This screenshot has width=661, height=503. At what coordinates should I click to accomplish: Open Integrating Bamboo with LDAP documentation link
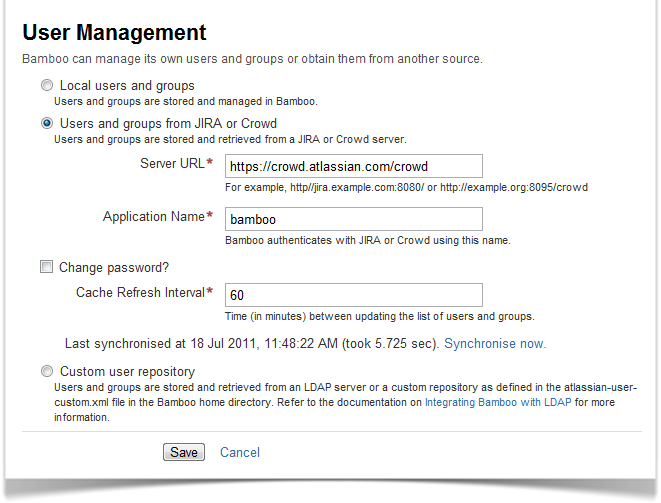point(498,402)
